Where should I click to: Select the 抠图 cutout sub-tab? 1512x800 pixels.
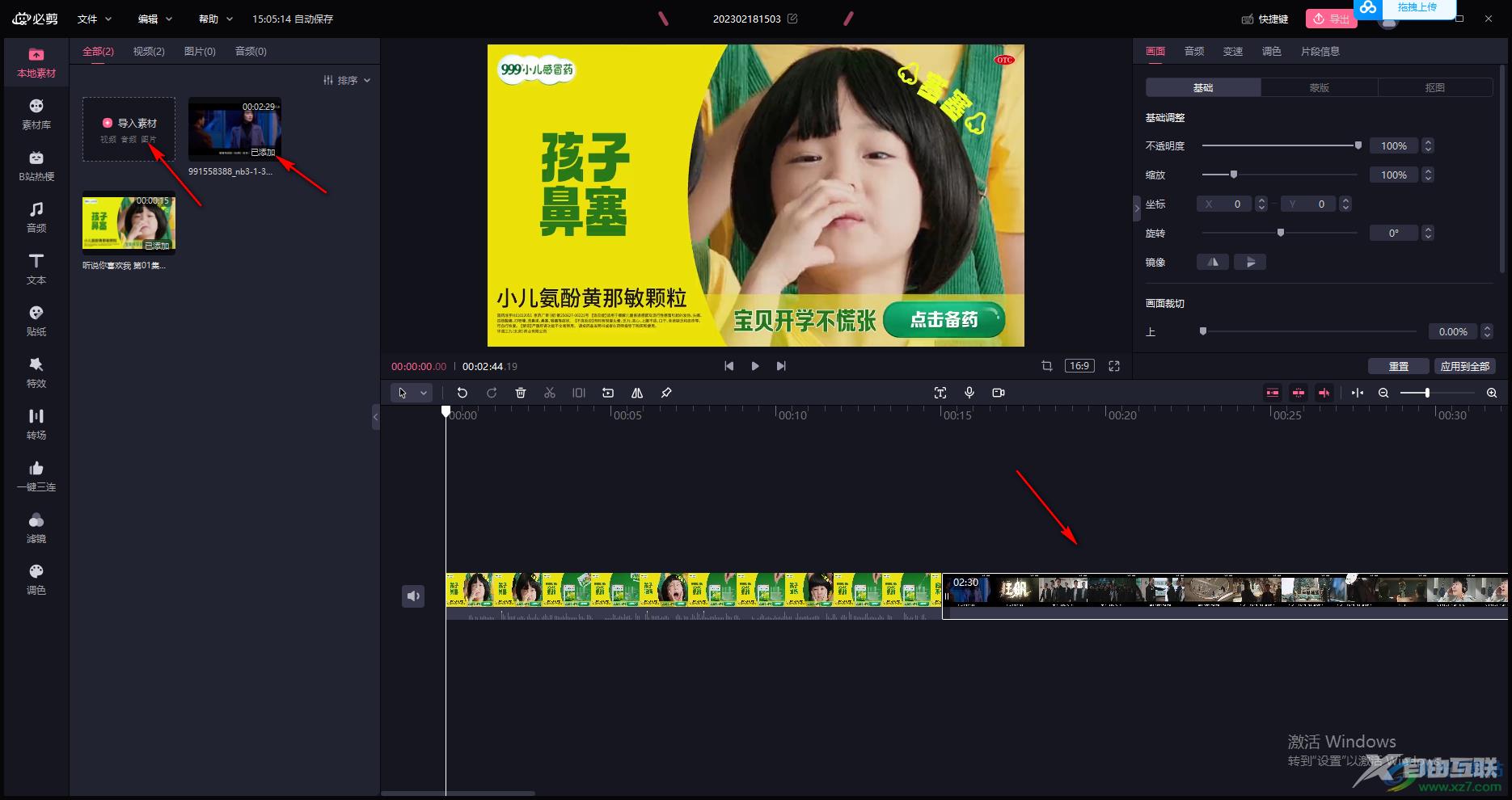(x=1435, y=87)
